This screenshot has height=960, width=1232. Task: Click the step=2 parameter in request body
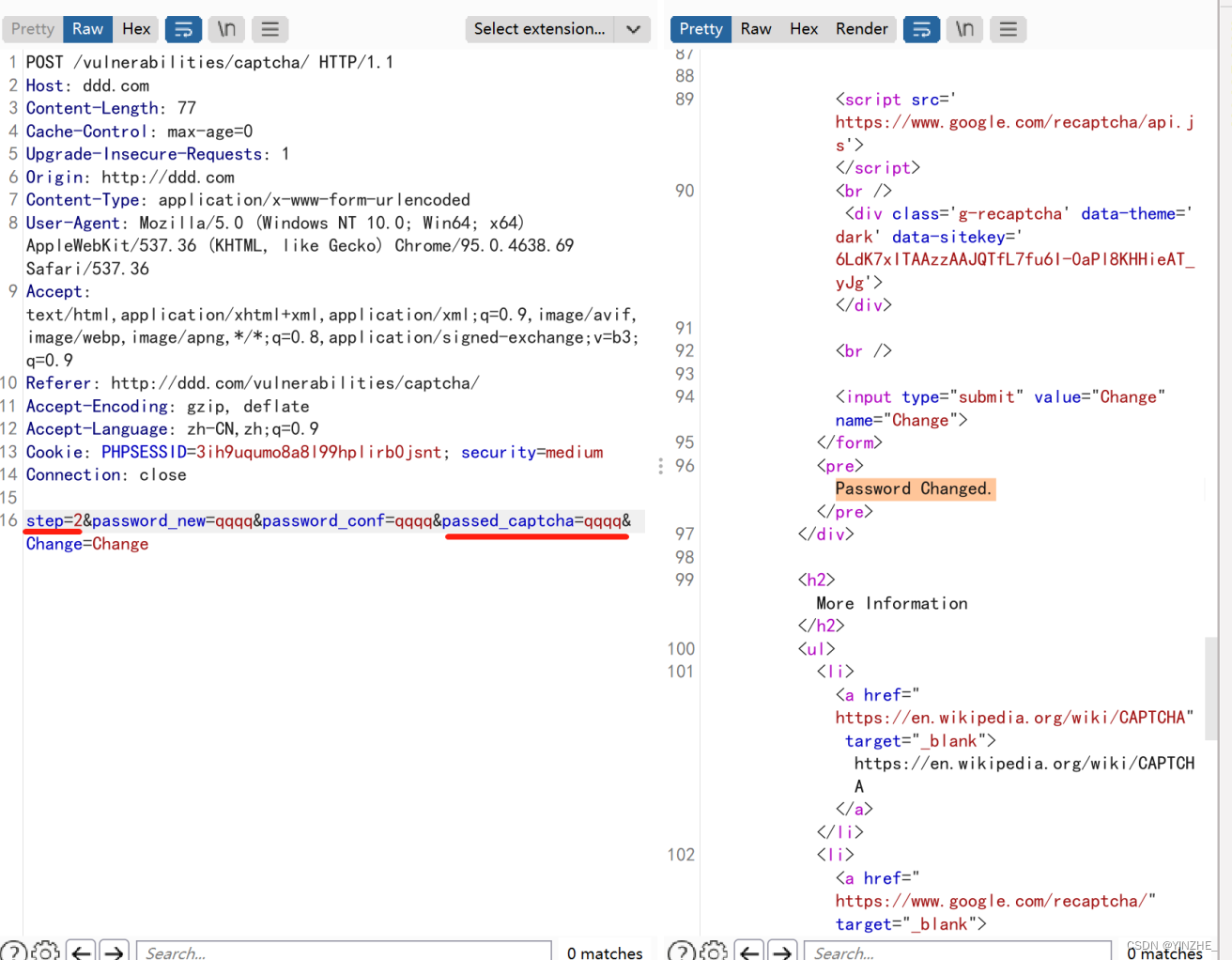coord(54,520)
